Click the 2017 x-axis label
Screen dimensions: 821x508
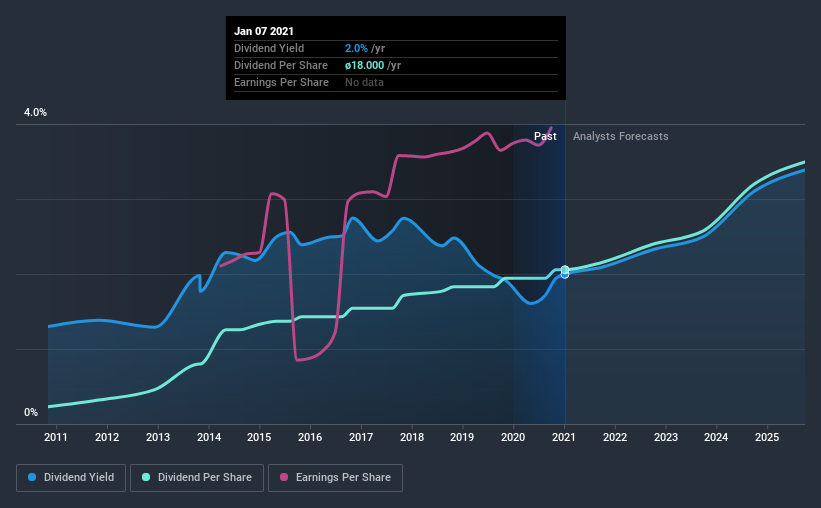pyautogui.click(x=361, y=437)
